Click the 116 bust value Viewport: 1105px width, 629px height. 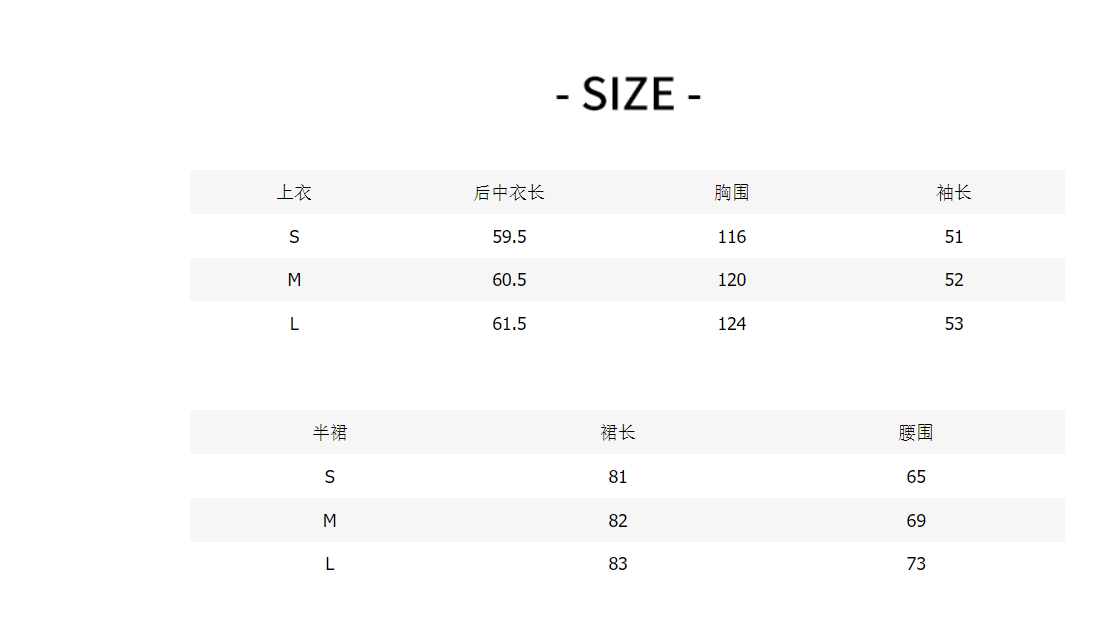732,237
